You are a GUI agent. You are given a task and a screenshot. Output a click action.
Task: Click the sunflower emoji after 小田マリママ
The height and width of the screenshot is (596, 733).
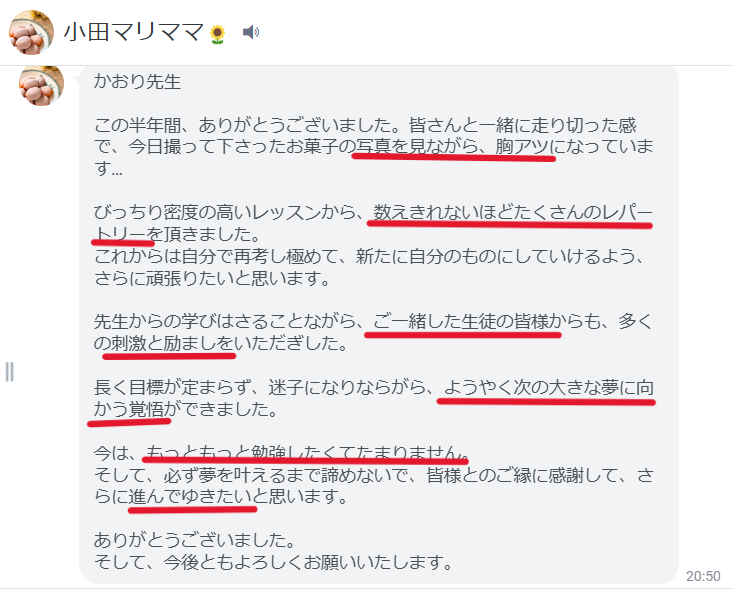(x=217, y=34)
